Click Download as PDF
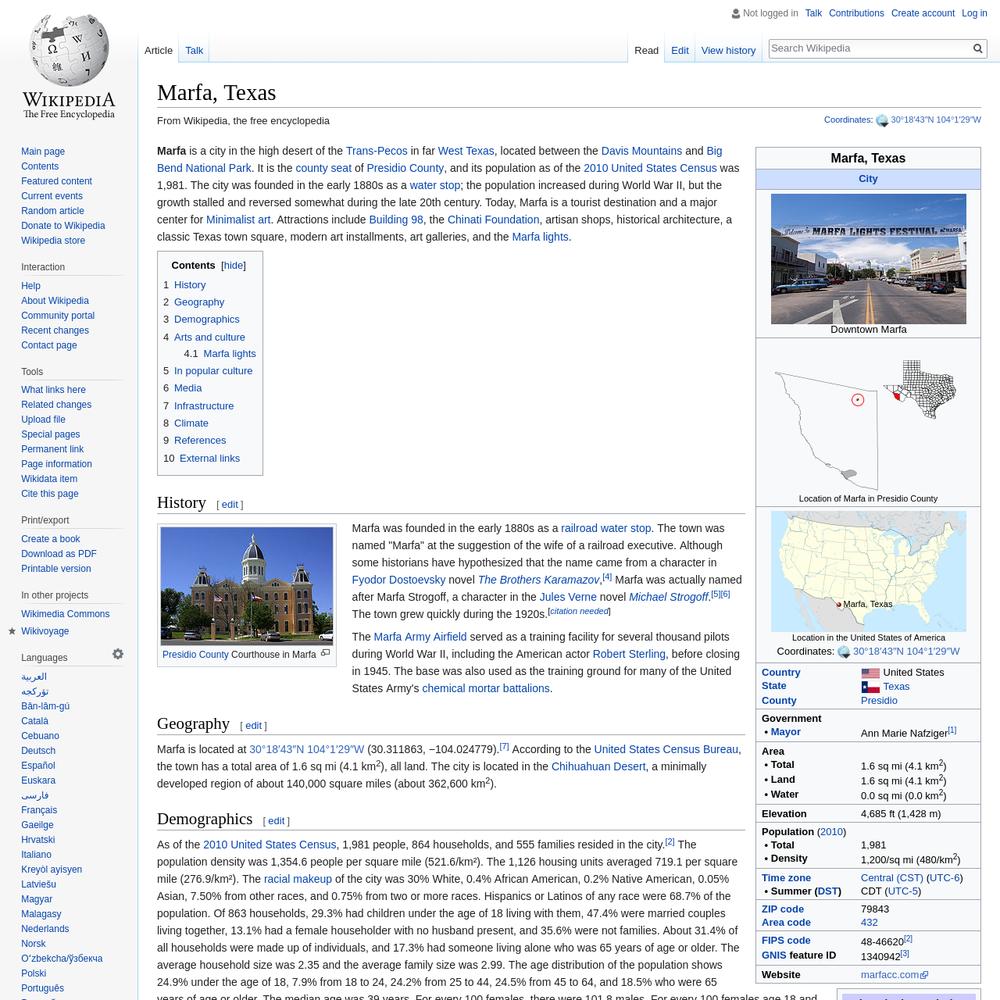This screenshot has height=1000, width=1000. (x=59, y=554)
